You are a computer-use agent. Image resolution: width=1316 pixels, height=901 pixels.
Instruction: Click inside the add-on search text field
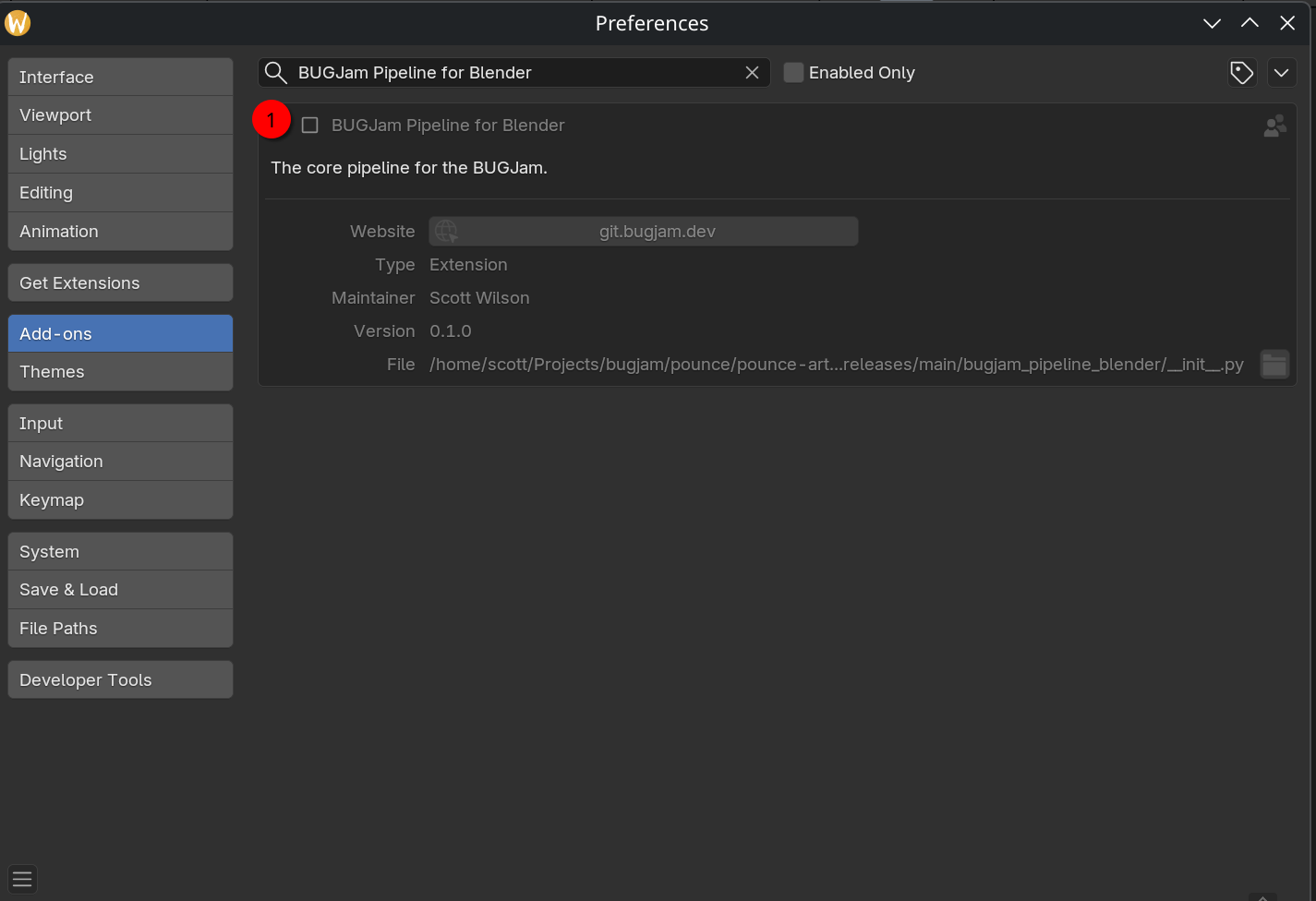pyautogui.click(x=517, y=73)
